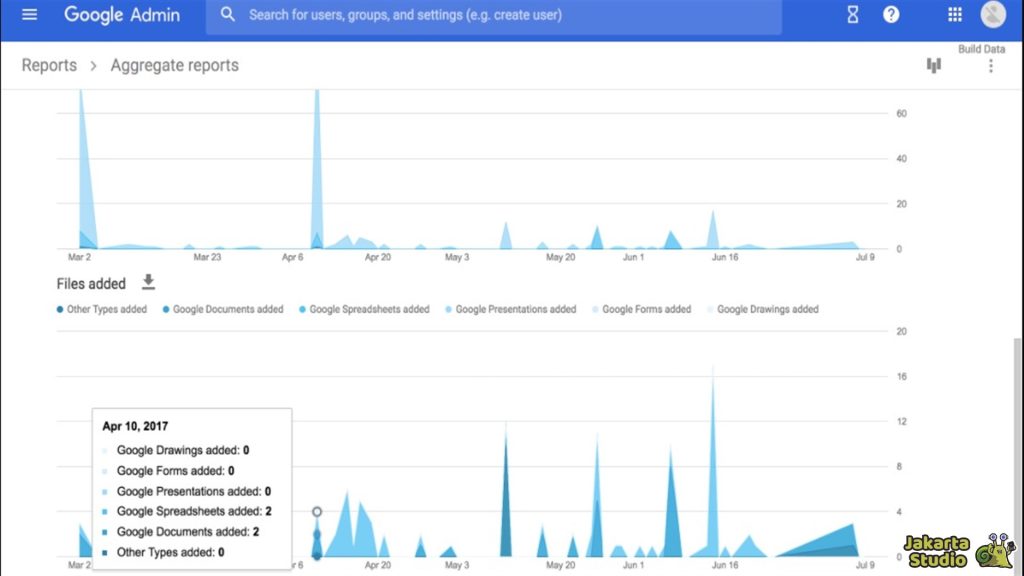Image resolution: width=1024 pixels, height=576 pixels.
Task: Click the Jun 16 label on upper chart
Action: coord(725,257)
